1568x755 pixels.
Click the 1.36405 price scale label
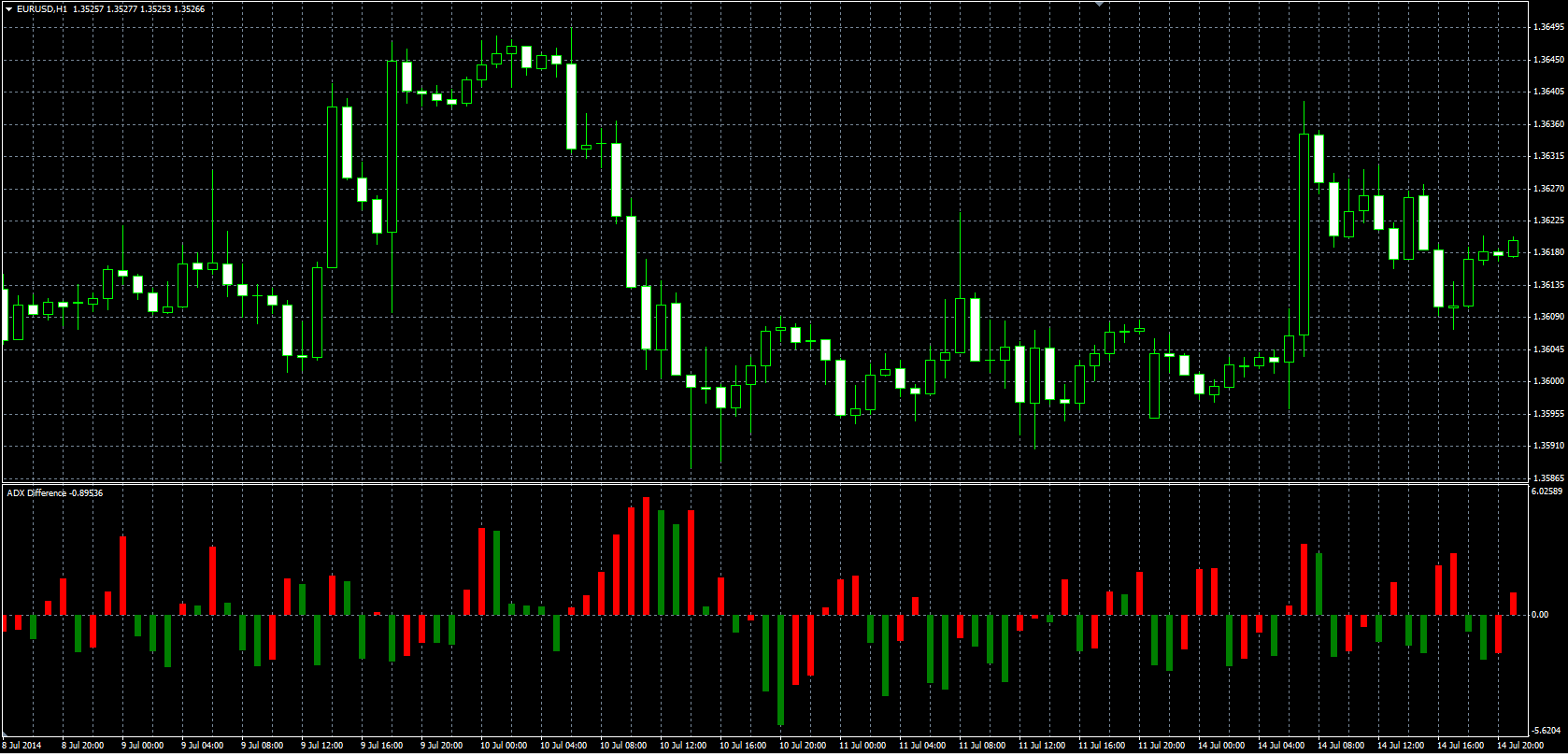tap(1548, 92)
